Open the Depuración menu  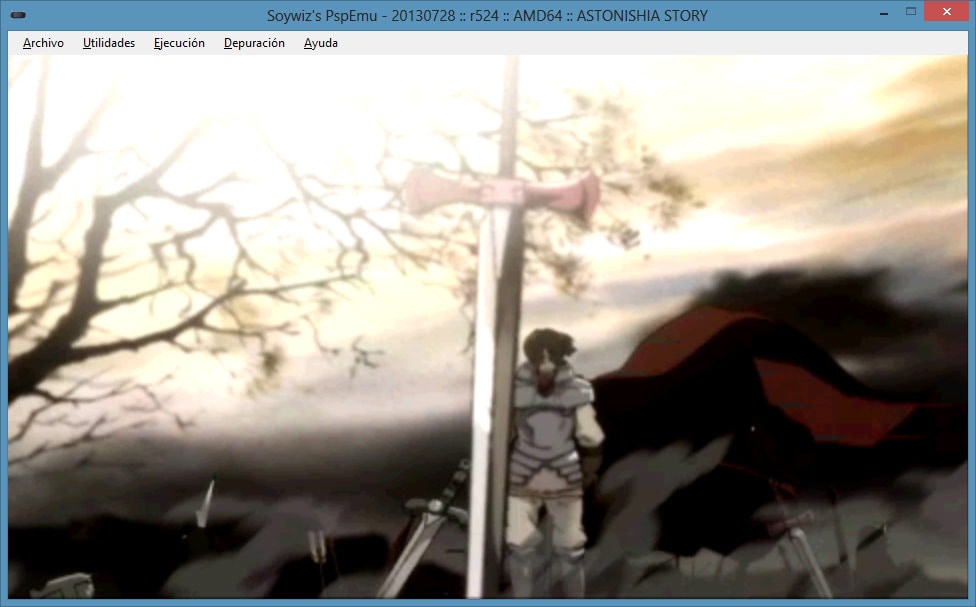[254, 43]
